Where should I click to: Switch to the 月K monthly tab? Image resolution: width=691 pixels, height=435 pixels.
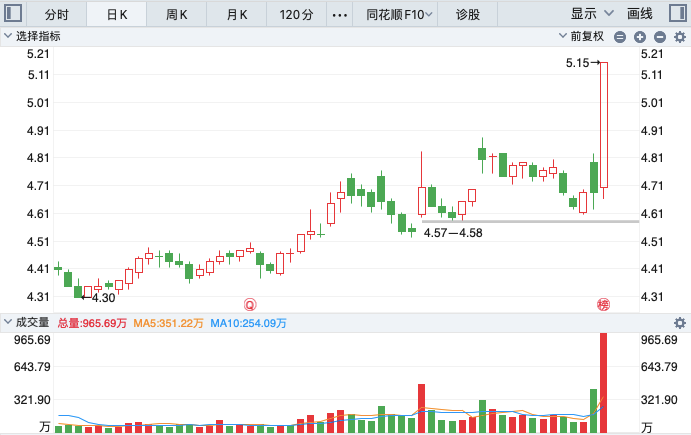237,15
